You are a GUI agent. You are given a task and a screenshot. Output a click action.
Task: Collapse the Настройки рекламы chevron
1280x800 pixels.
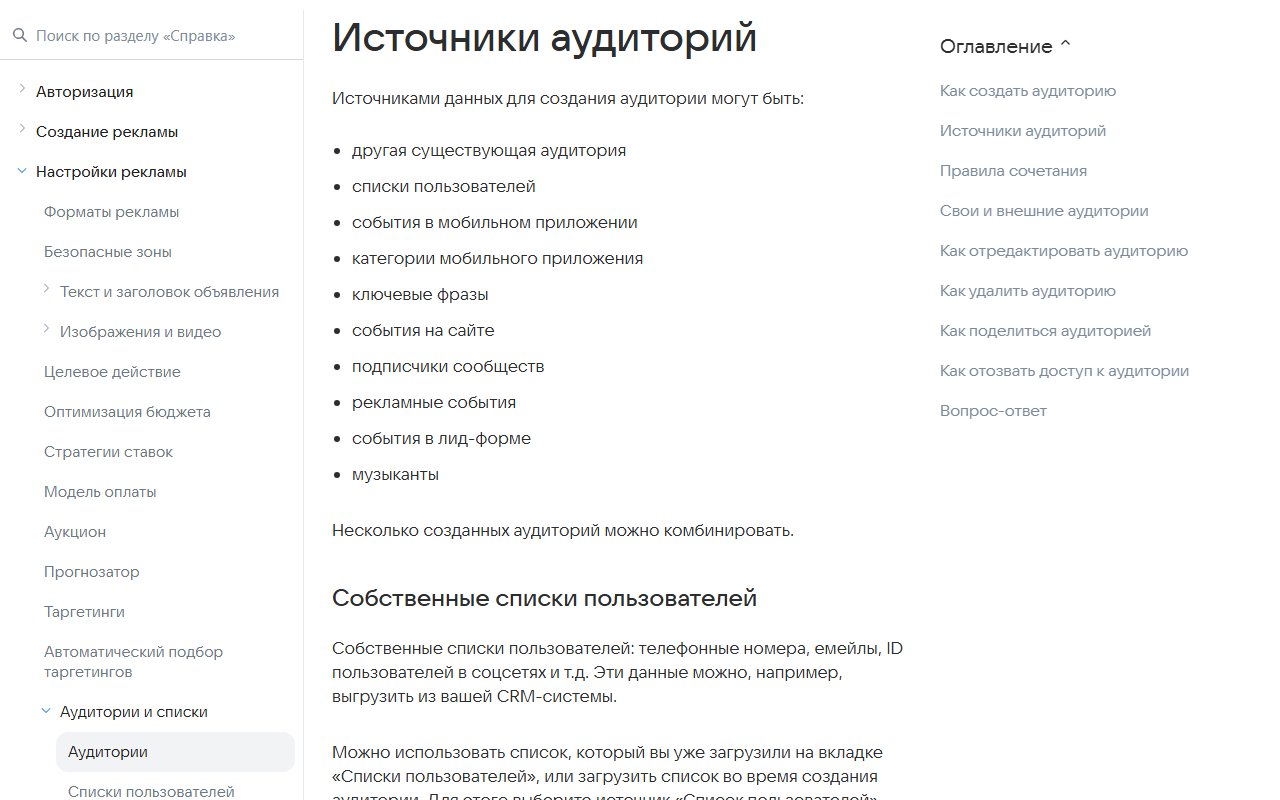point(22,171)
